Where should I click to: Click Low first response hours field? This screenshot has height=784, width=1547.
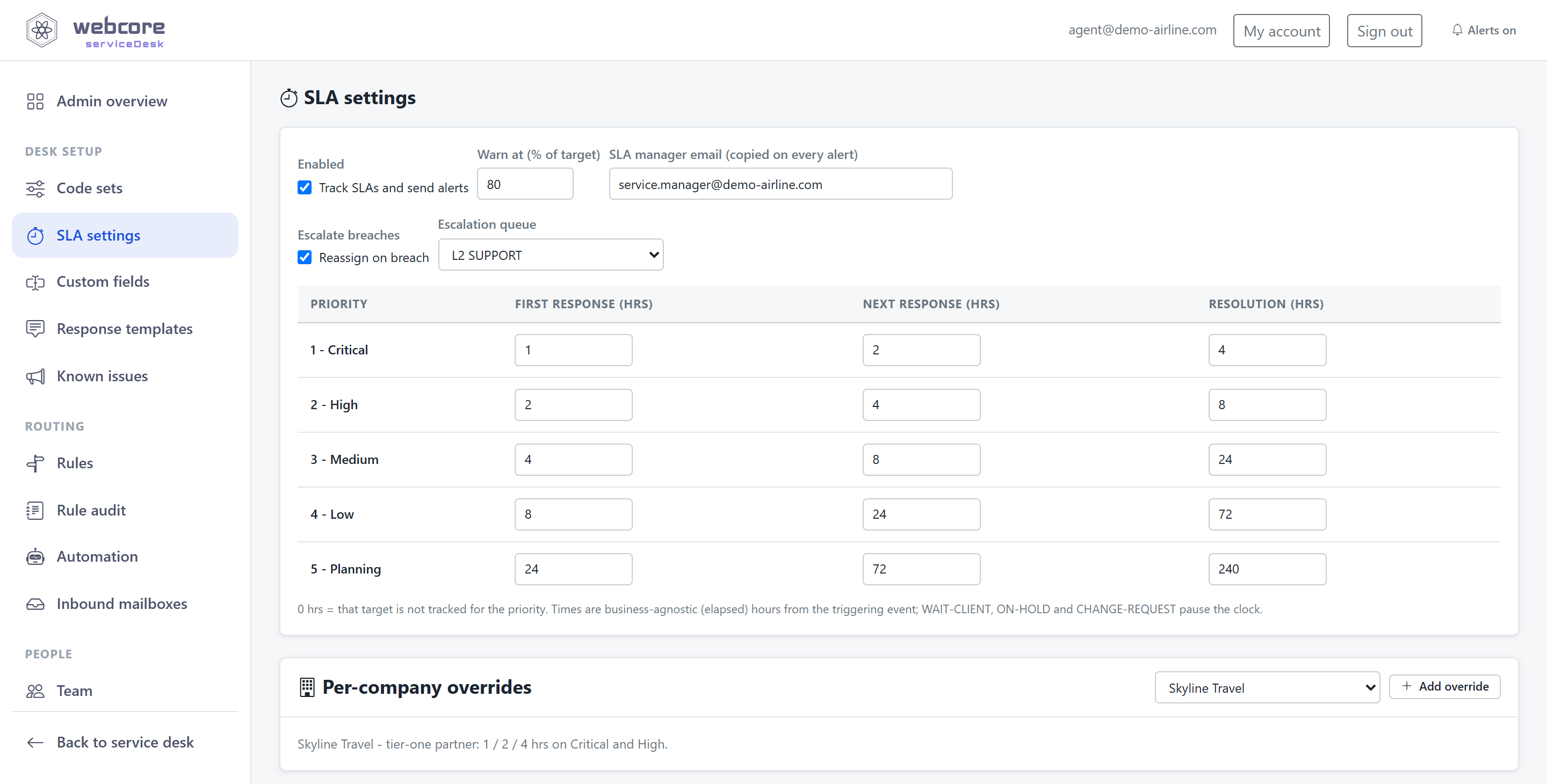tap(573, 514)
